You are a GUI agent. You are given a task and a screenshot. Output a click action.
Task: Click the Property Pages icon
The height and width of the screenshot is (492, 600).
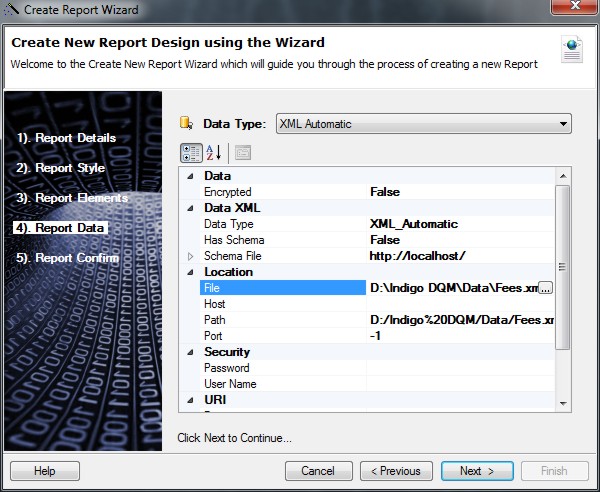[x=242, y=153]
